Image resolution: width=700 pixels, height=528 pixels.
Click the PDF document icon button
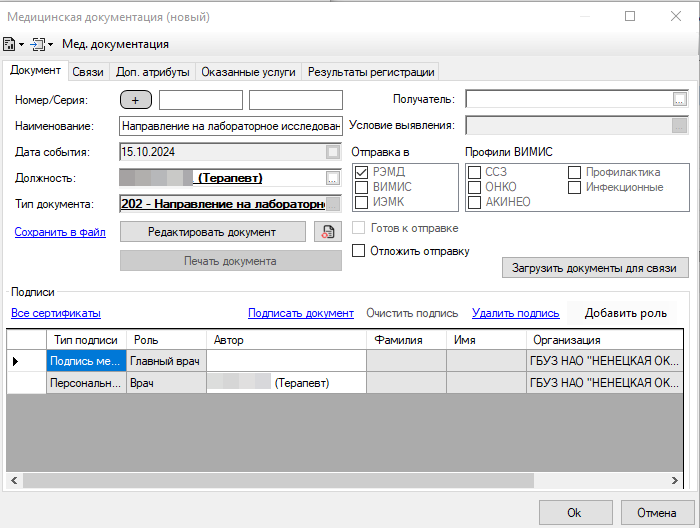328,232
